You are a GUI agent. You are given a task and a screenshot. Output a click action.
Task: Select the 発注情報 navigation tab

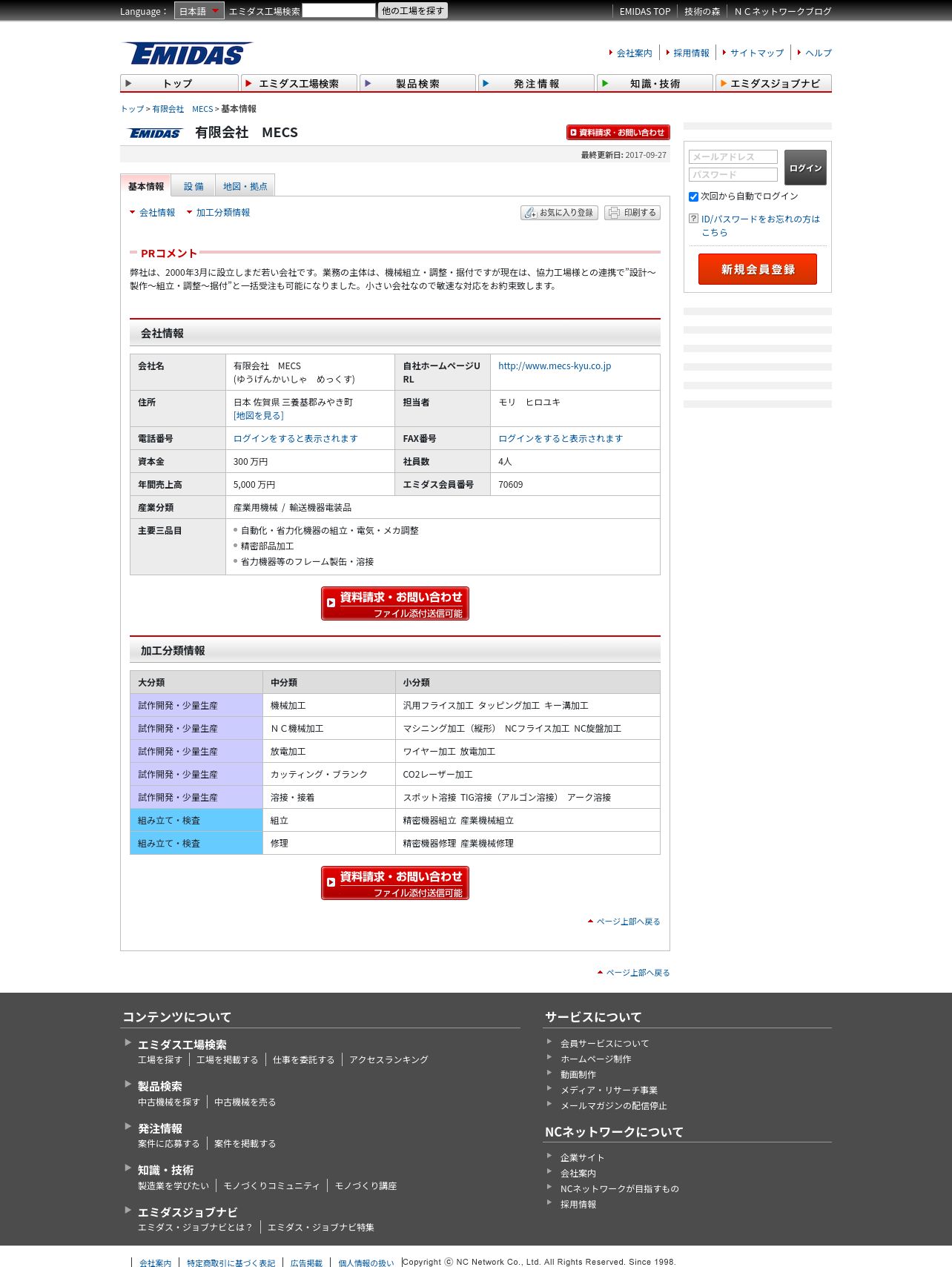536,83
